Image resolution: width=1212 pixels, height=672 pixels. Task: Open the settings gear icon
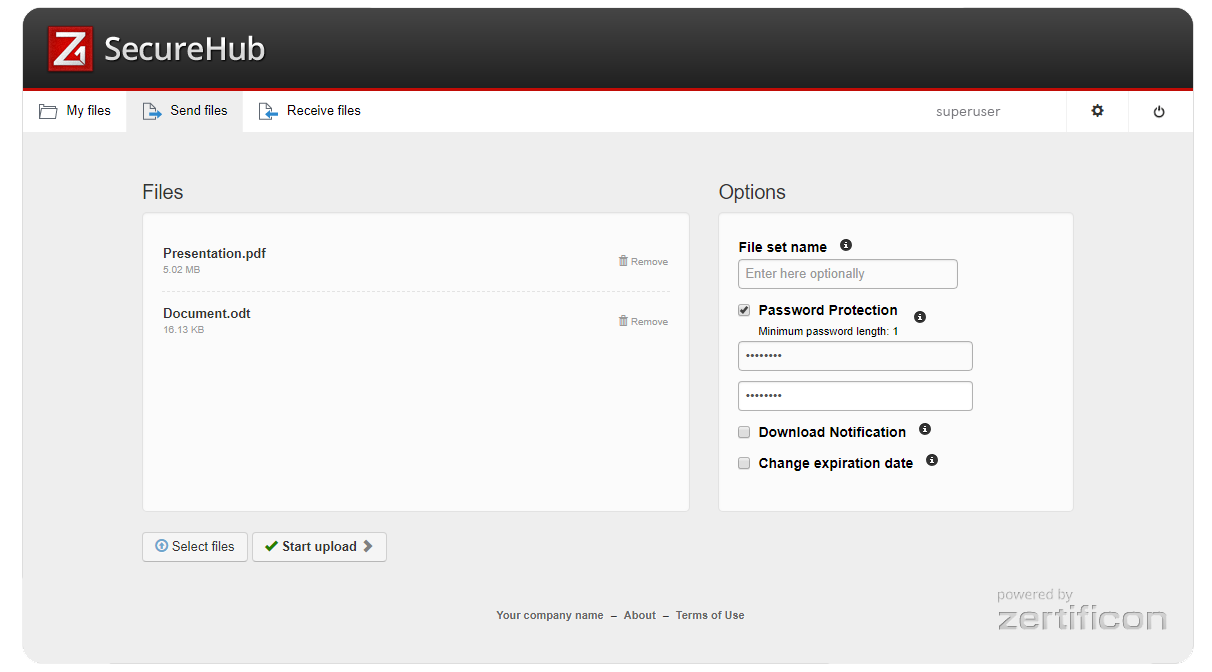(x=1097, y=111)
